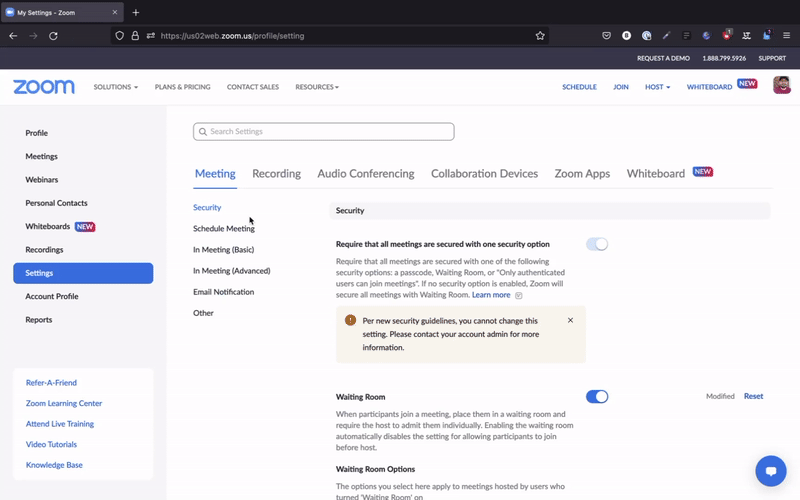This screenshot has height=500, width=800.
Task: Jump to In Meeting (Basic) section
Action: click(x=223, y=250)
